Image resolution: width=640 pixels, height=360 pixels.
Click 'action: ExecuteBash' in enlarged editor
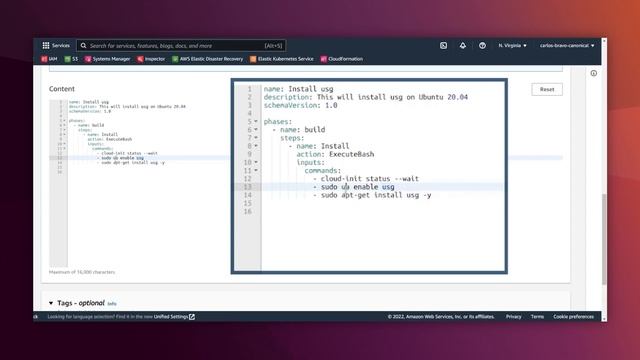click(335, 154)
